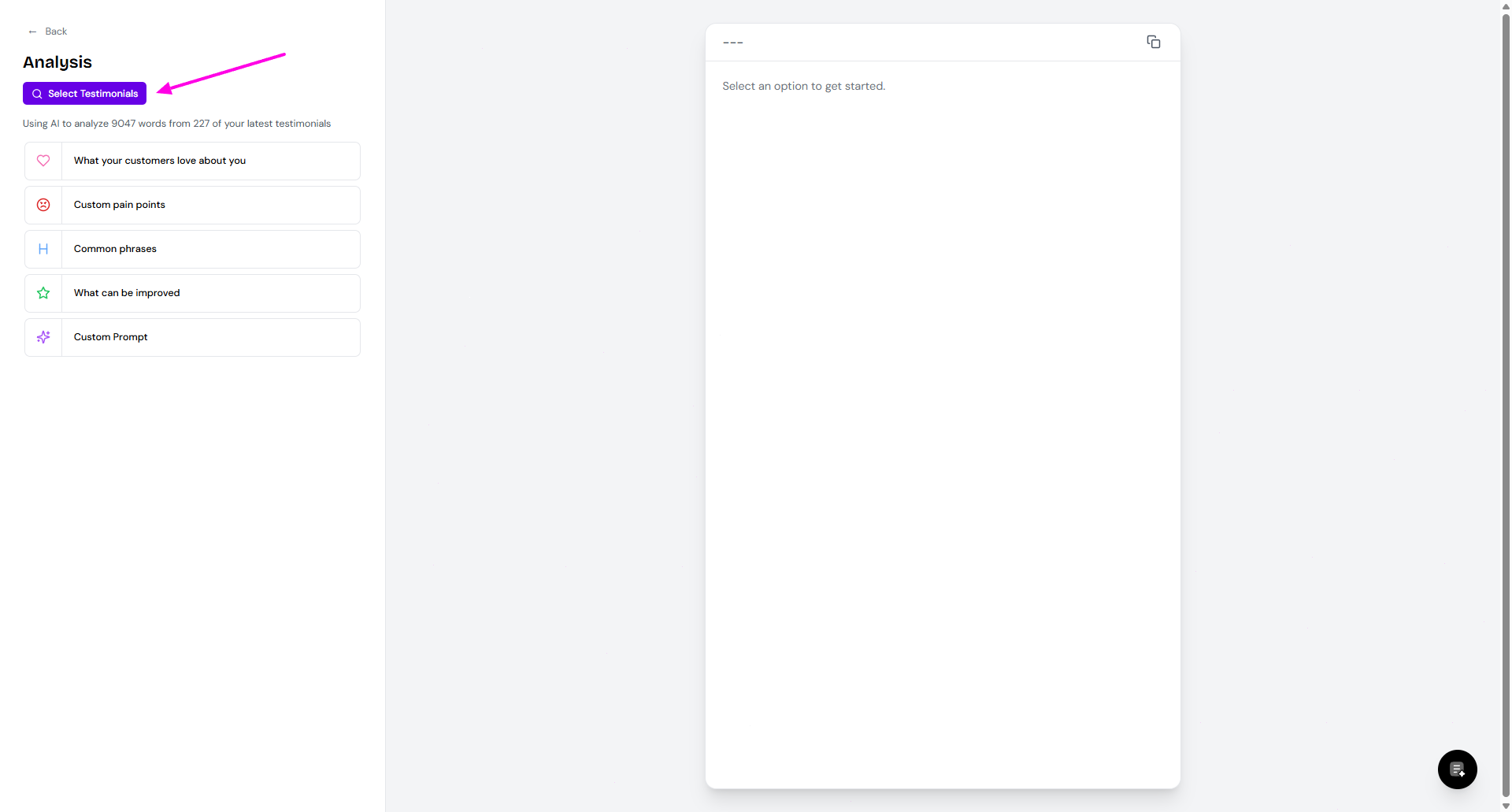Go back using the Back link

point(56,32)
